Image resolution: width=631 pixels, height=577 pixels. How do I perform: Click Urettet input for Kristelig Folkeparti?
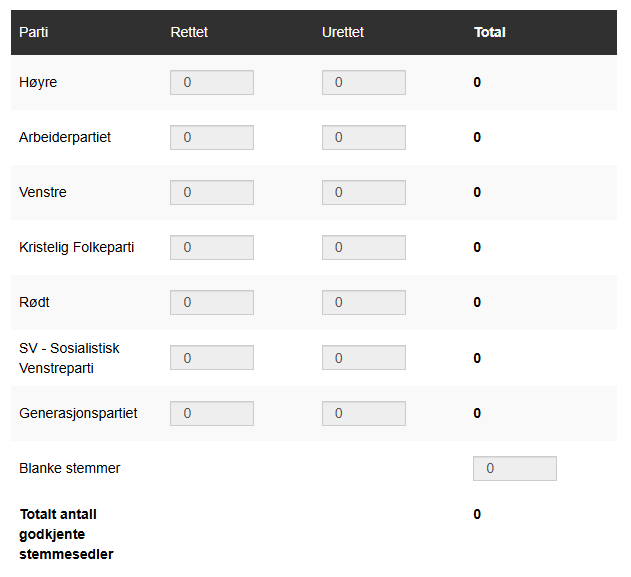[364, 248]
